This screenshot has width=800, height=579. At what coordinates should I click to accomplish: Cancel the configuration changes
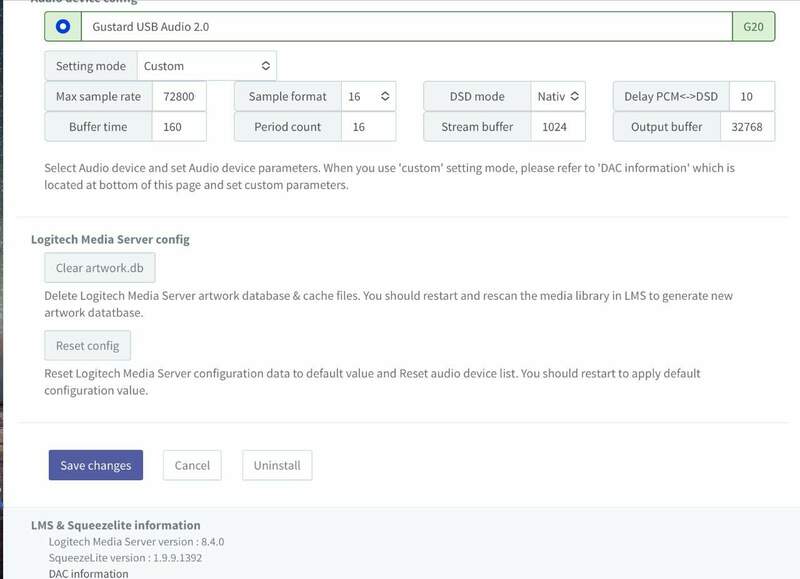pos(192,465)
